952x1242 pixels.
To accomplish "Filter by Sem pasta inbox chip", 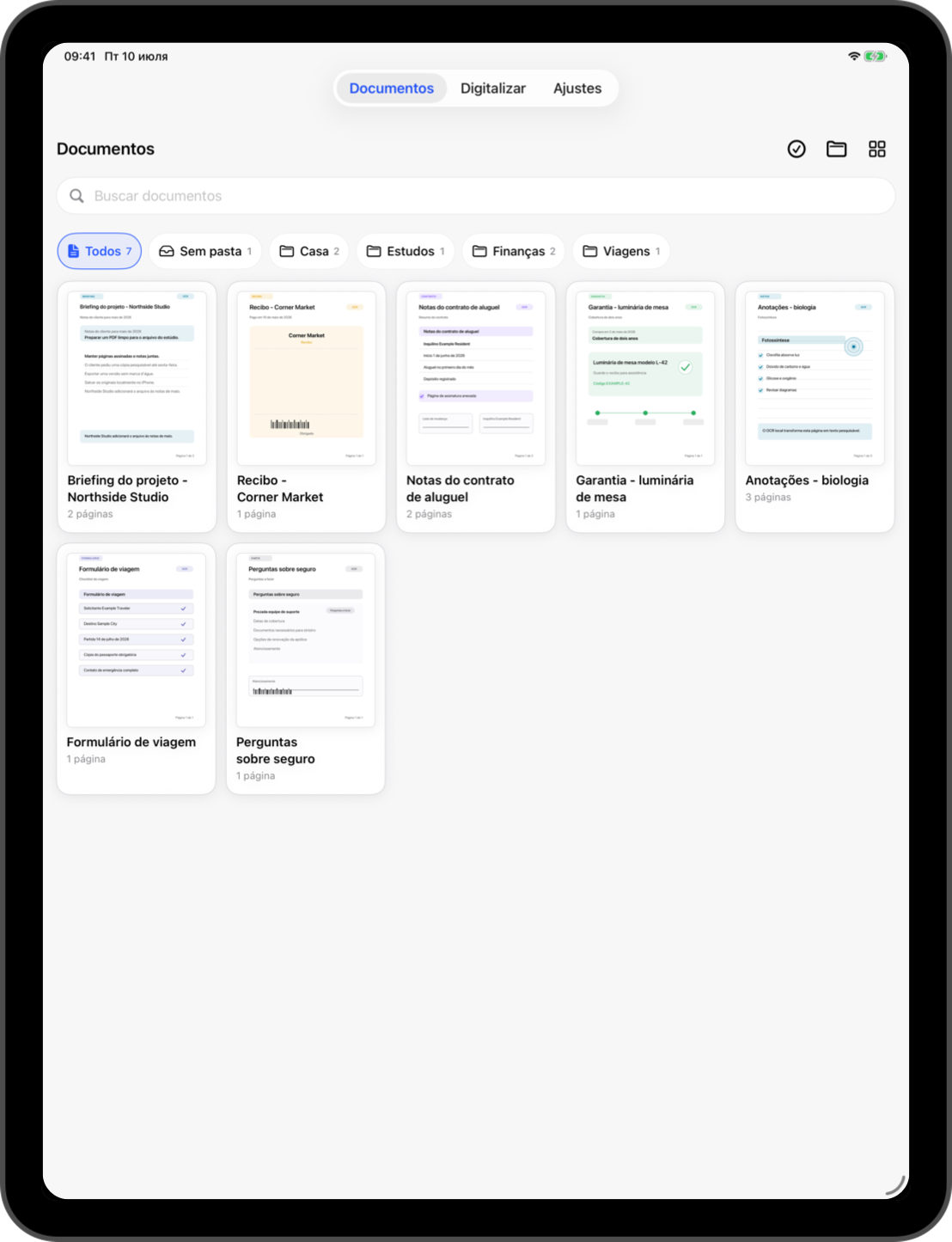I will (x=205, y=251).
